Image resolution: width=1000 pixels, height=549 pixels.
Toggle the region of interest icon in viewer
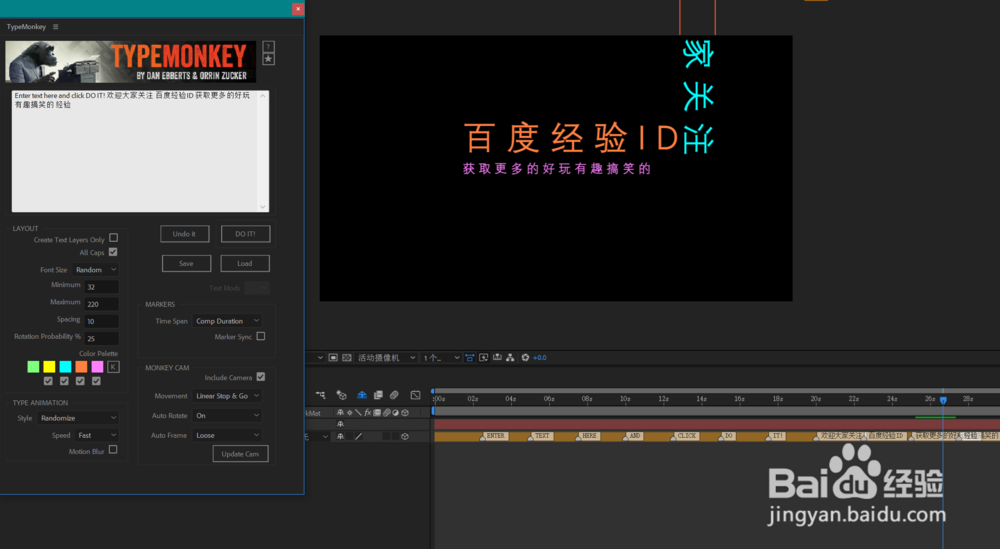[333, 358]
